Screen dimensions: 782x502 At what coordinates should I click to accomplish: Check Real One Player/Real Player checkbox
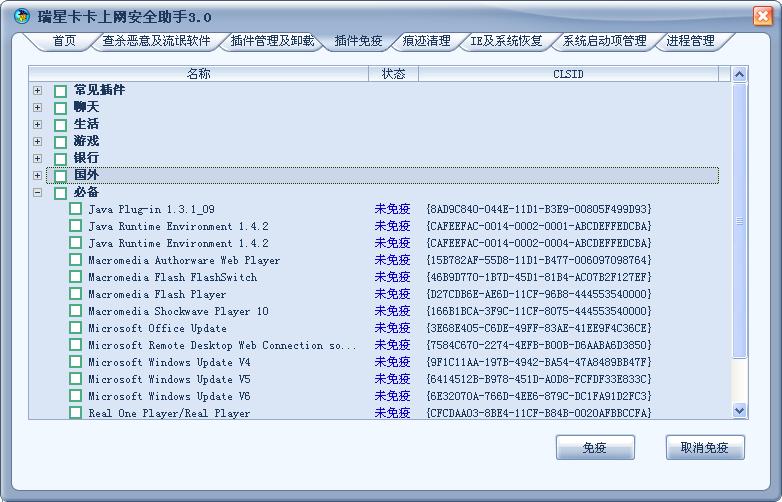click(75, 412)
